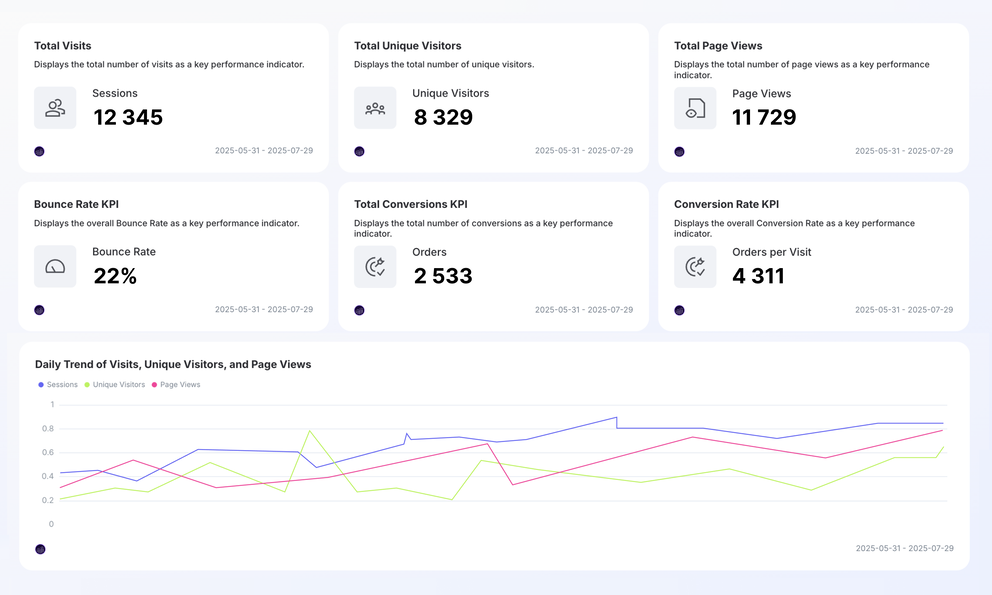This screenshot has height=595, width=992.
Task: Click the Sessions person icon on Total Visits card
Action: [x=55, y=107]
